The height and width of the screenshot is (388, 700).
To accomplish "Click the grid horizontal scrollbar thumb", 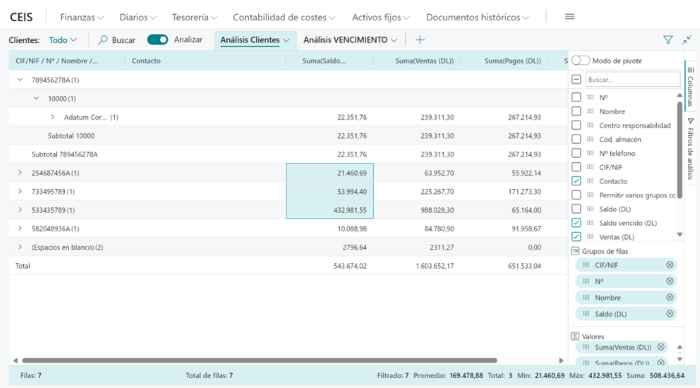I will tap(259, 360).
